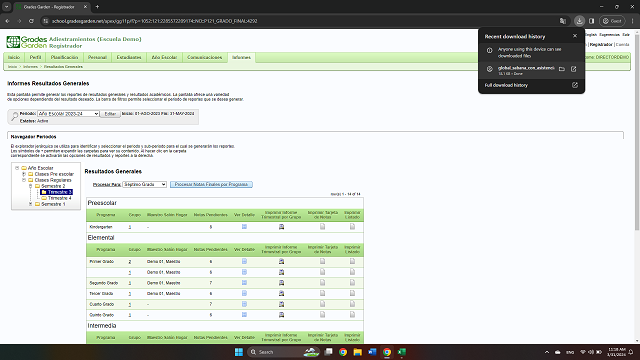This screenshot has width=640, height=360.
Task: Print trimester report for Quinto Grado
Action: 281,315
